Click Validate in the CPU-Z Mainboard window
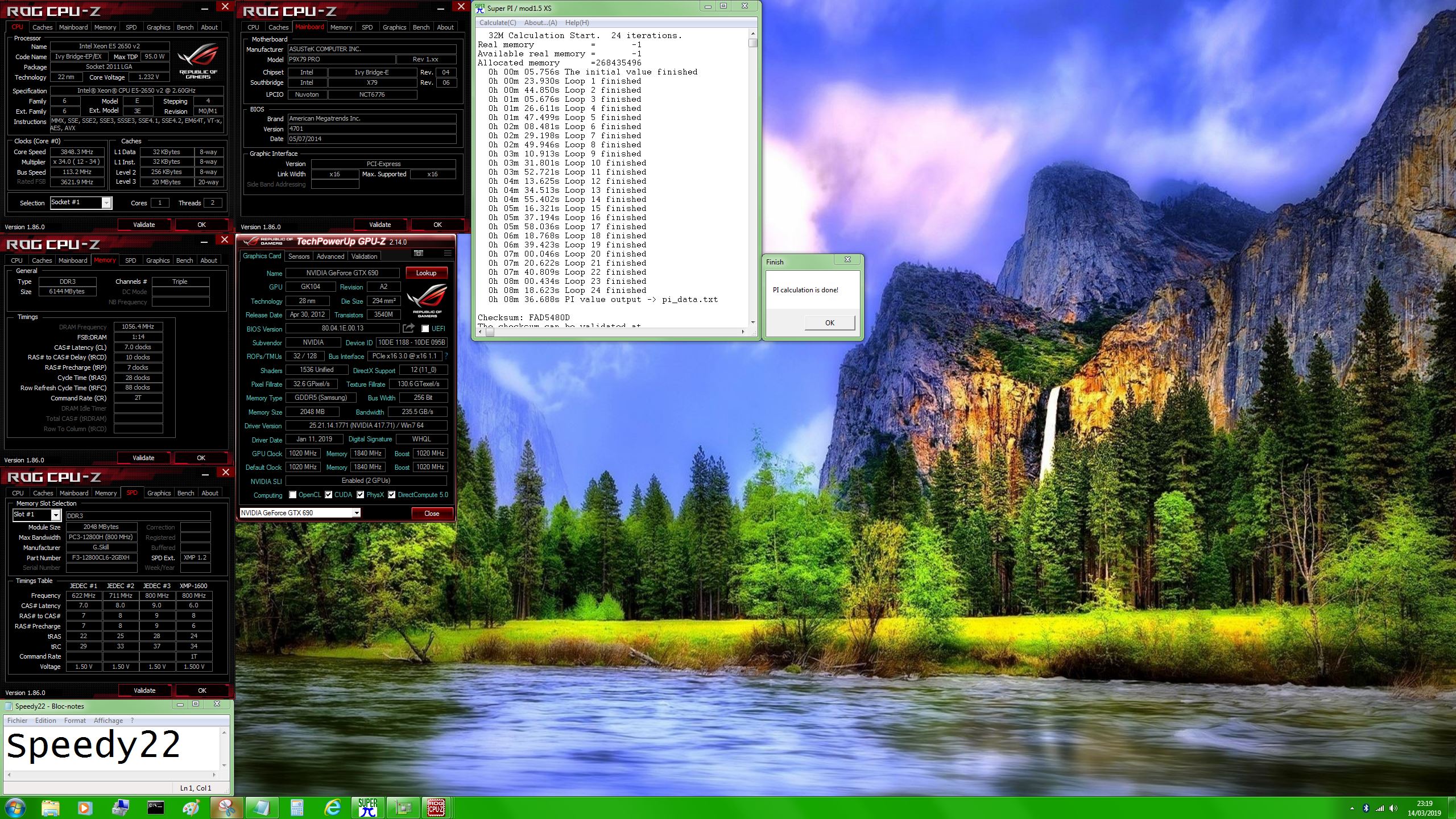This screenshot has width=1456, height=819. click(380, 225)
